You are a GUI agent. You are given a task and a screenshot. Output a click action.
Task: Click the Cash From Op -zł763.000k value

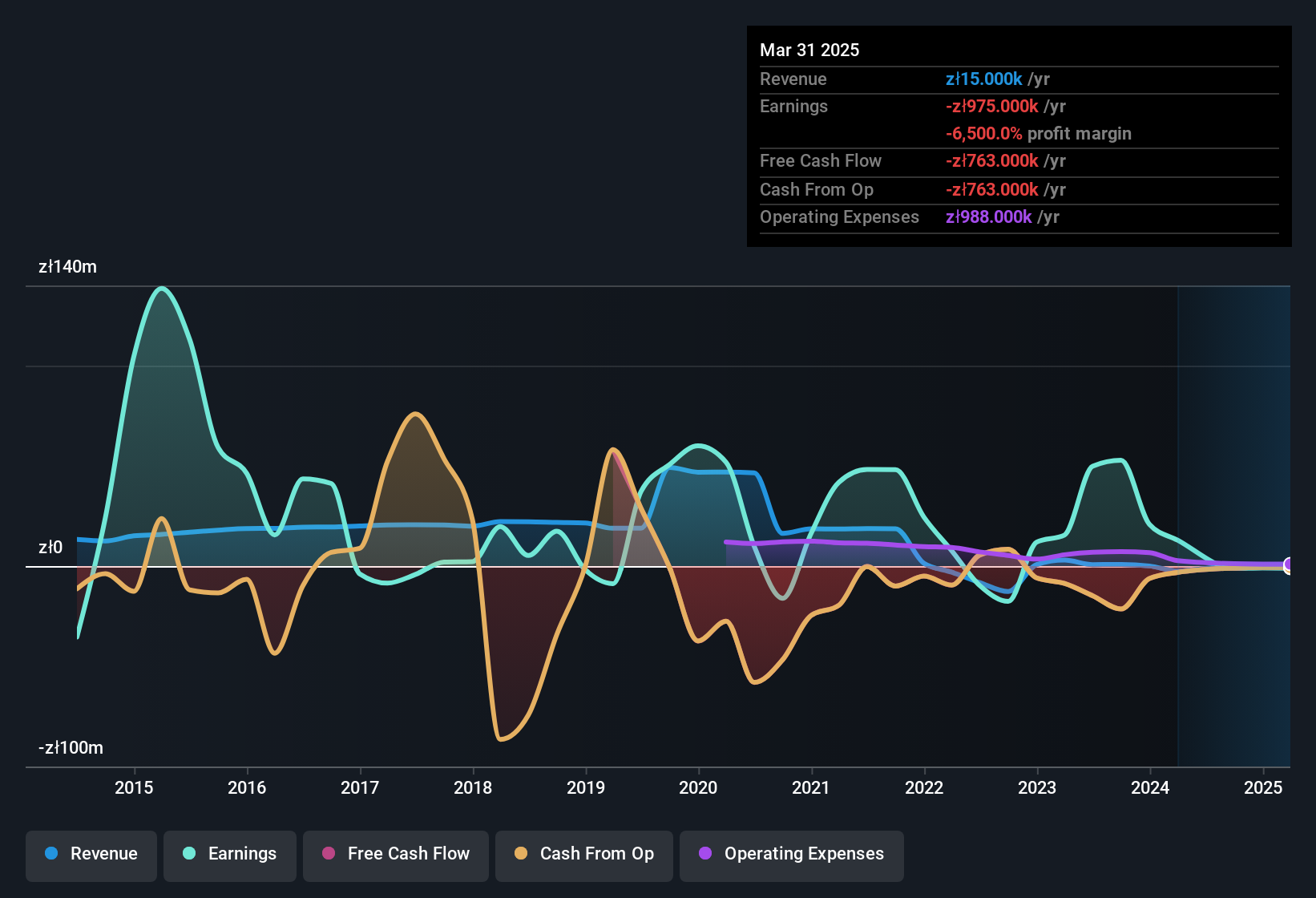tap(992, 189)
